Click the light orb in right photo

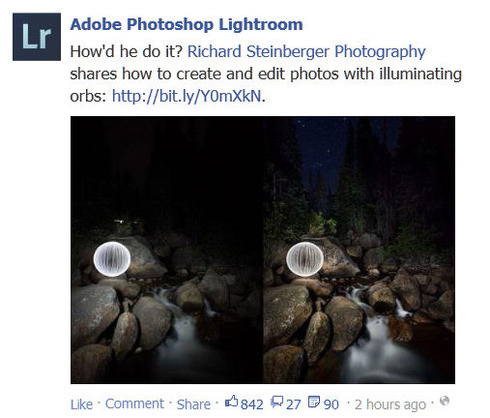305,259
